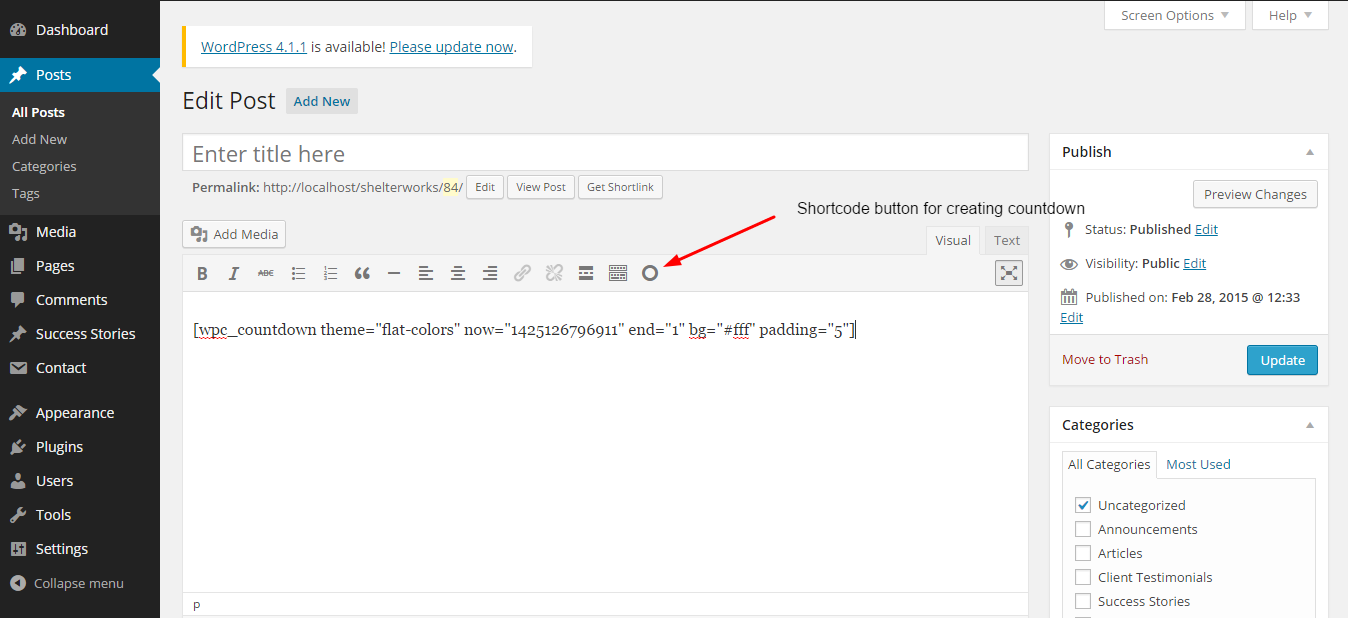The image size is (1348, 618).
Task: Apply italic formatting
Action: 234,273
